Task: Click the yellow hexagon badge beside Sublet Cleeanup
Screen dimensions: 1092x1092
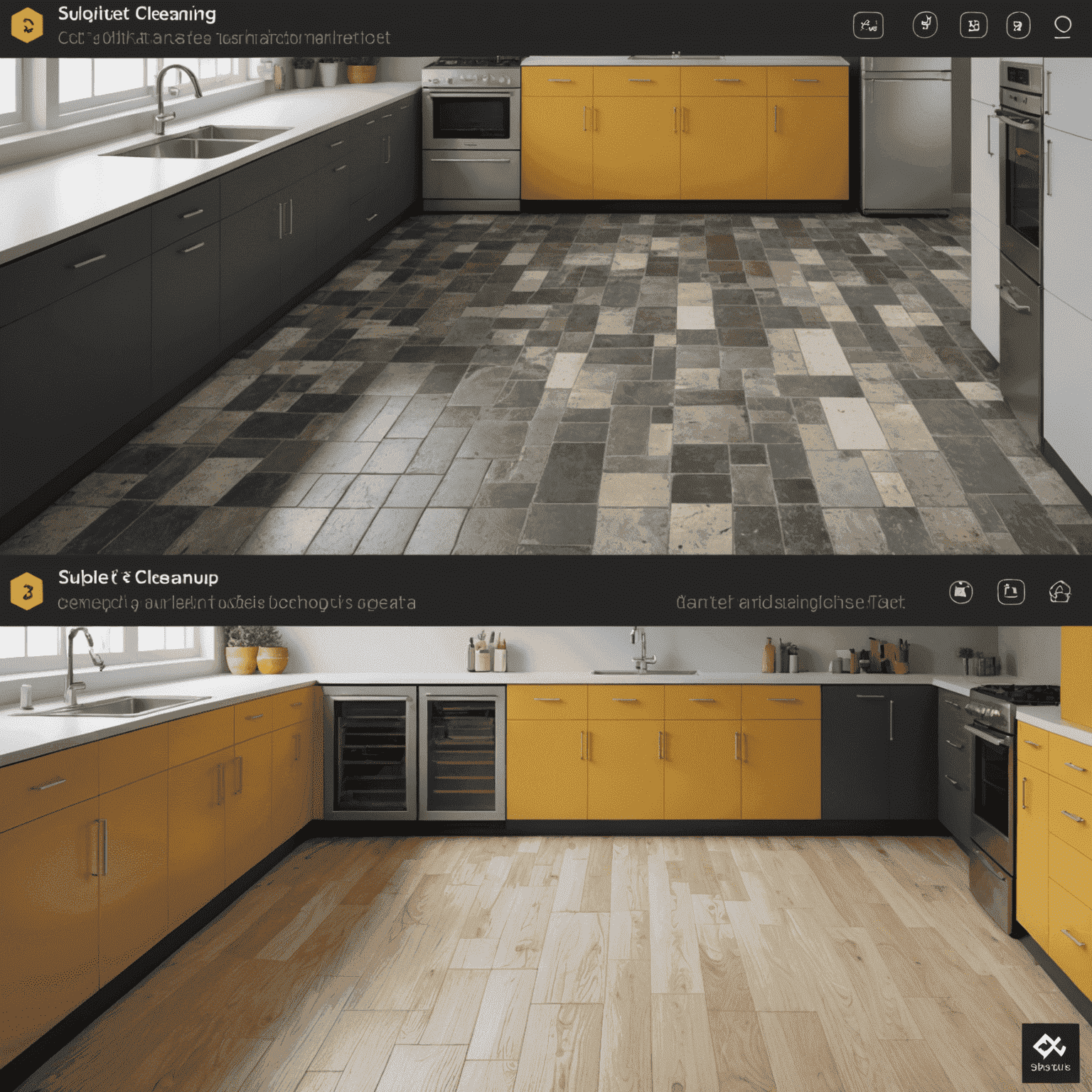Action: click(27, 591)
